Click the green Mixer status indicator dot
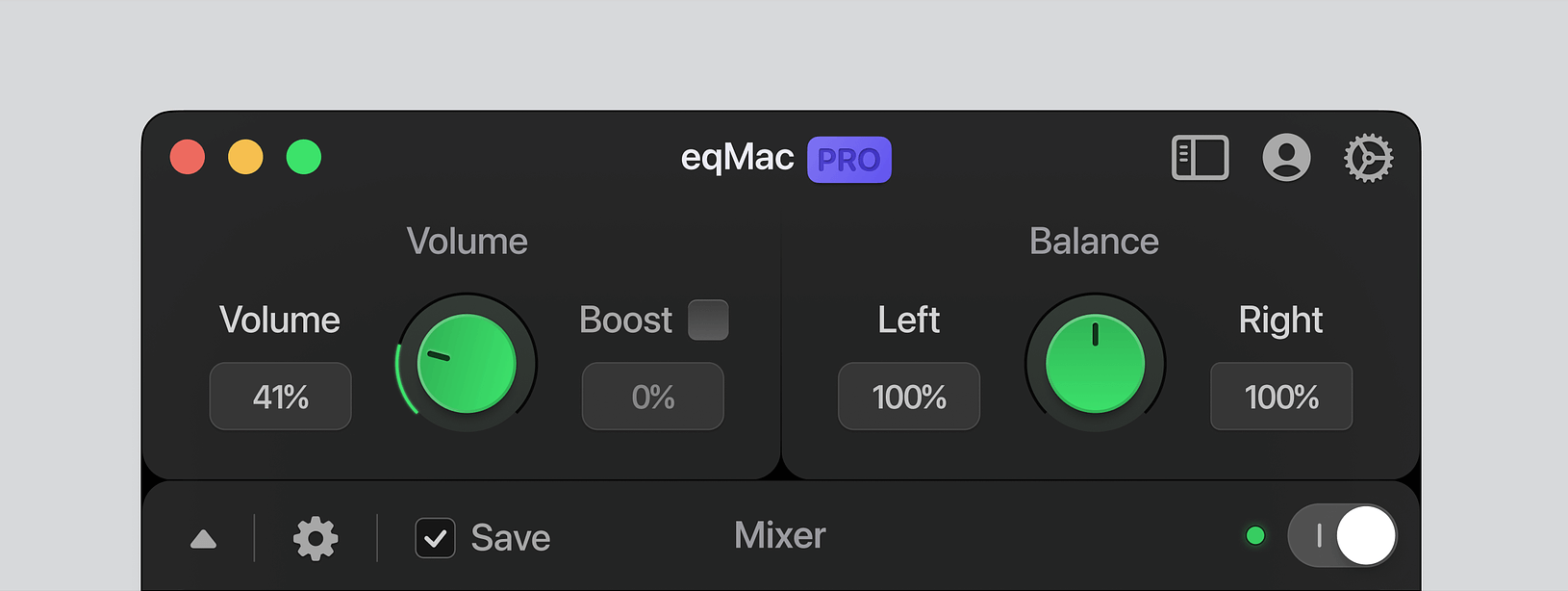This screenshot has width=1568, height=591. click(1255, 535)
